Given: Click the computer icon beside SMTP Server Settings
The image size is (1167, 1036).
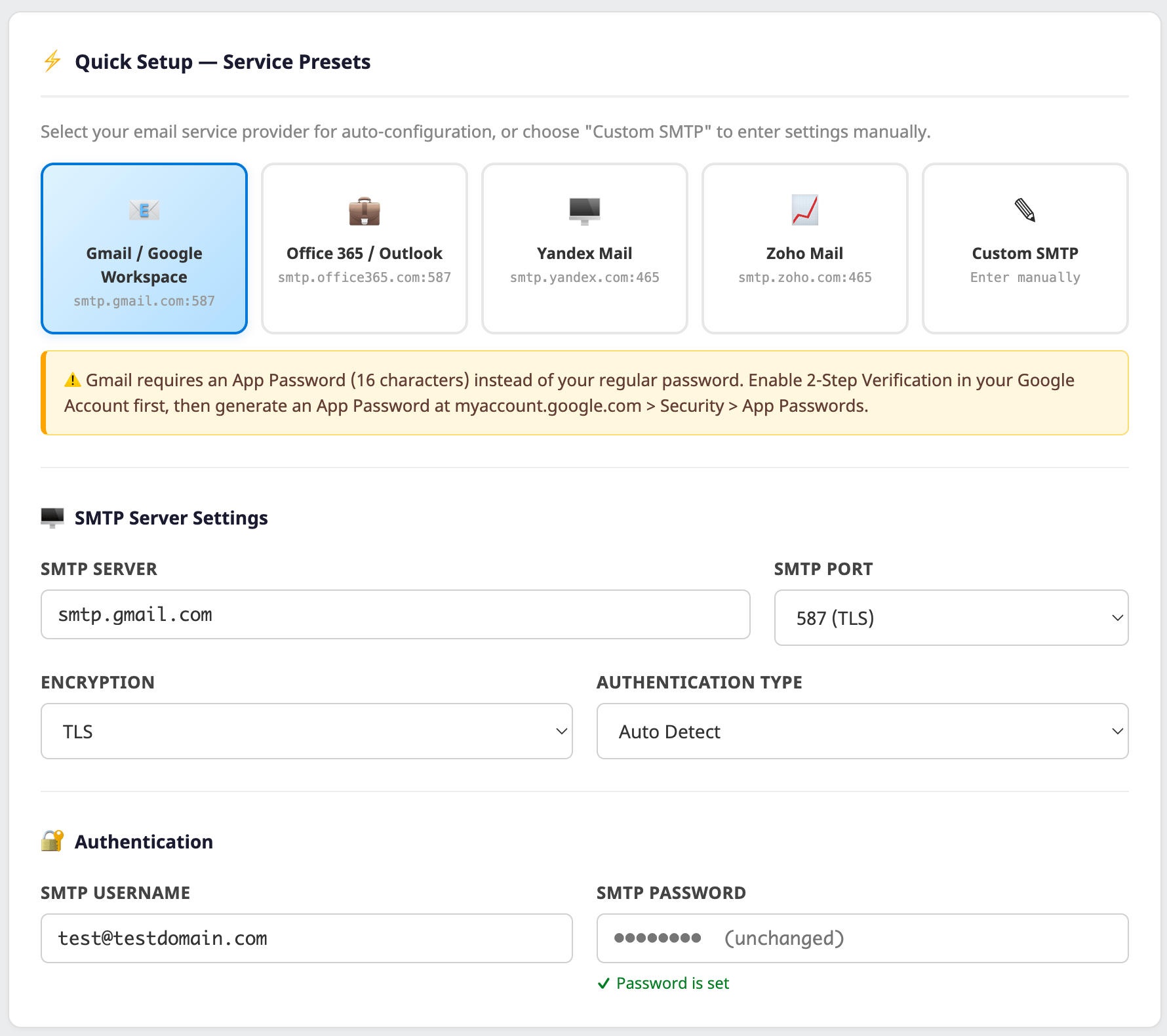Looking at the screenshot, I should pos(52,518).
